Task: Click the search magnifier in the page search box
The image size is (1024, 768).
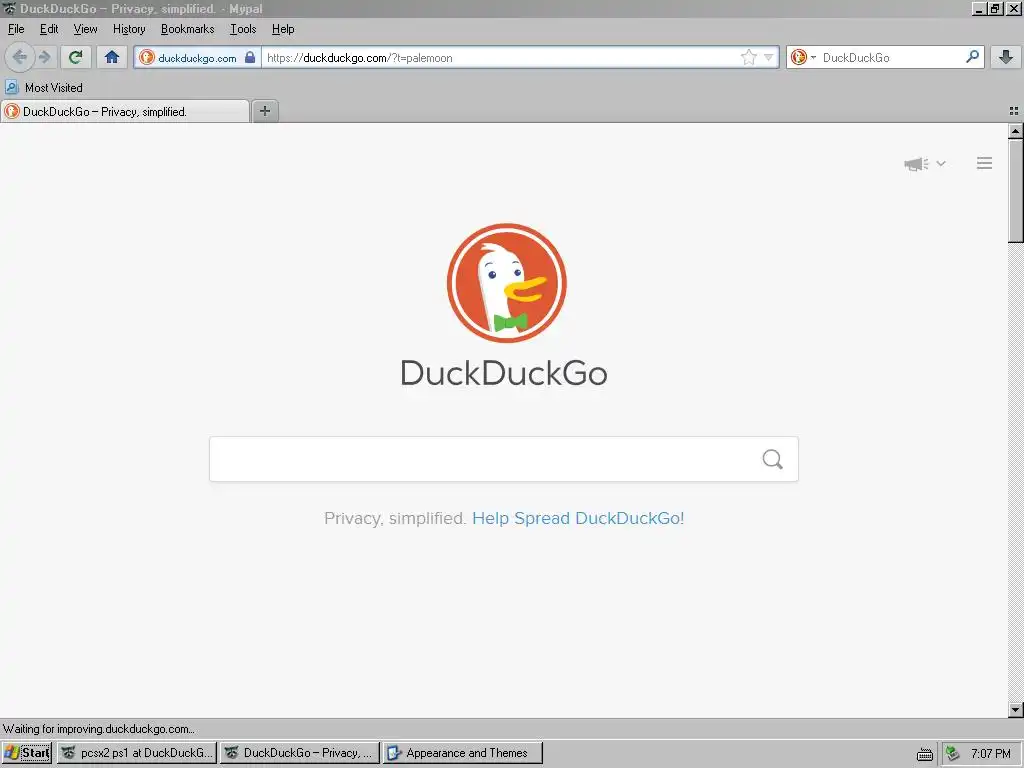Action: [x=773, y=459]
